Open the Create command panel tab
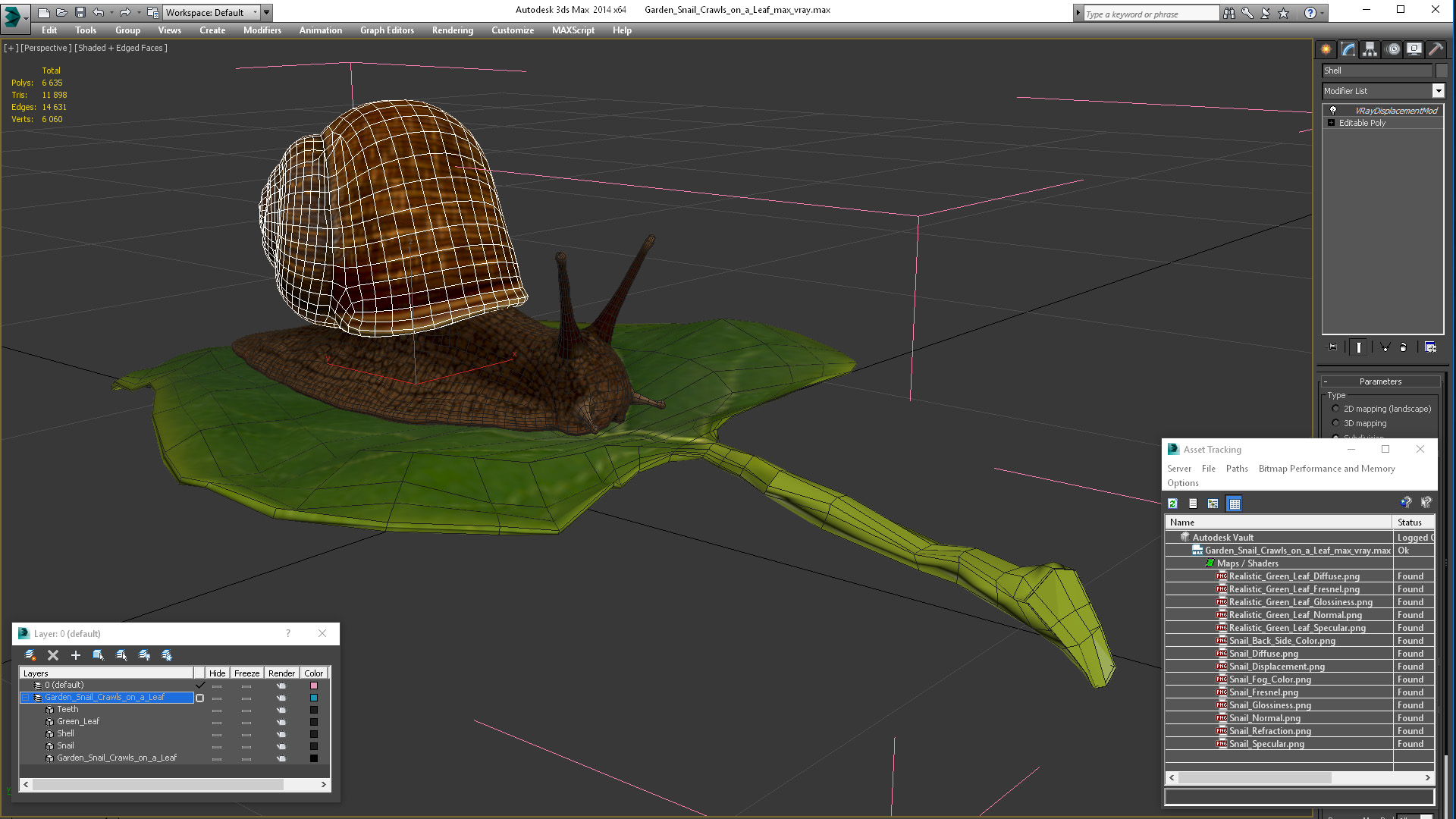 click(1326, 49)
